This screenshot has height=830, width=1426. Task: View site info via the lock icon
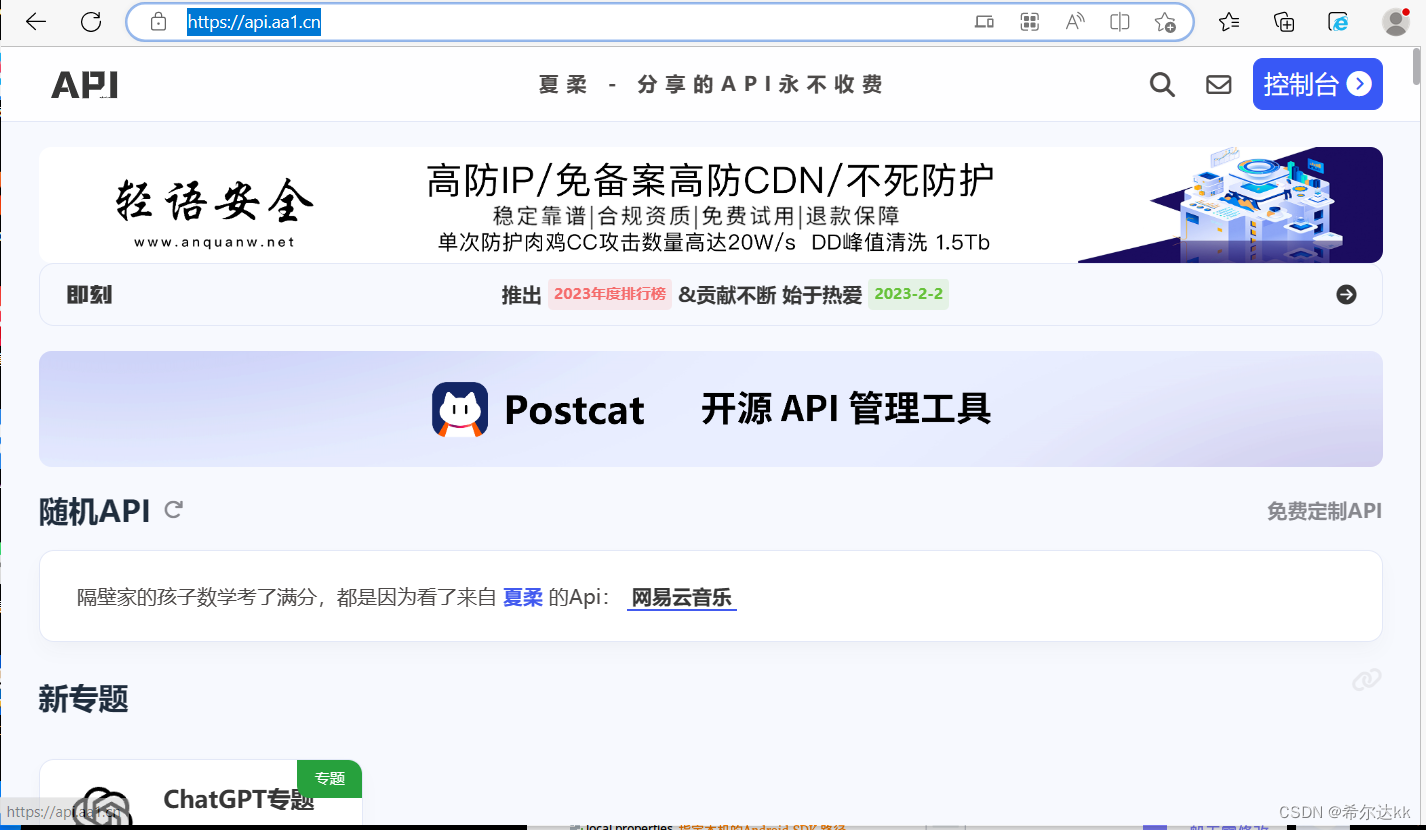(158, 22)
